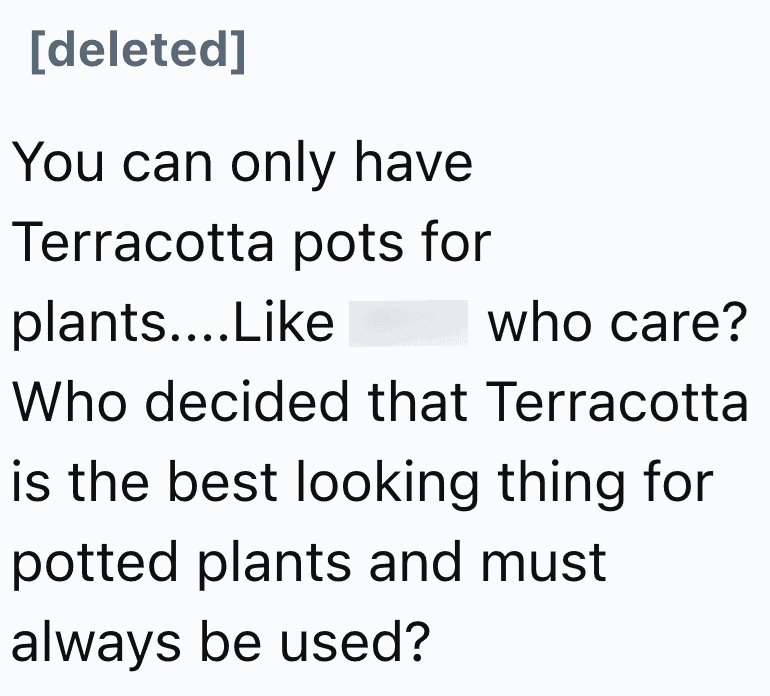Viewport: 770px width, 696px height.
Task: Click the blurred censored word after Like
Action: point(409,323)
